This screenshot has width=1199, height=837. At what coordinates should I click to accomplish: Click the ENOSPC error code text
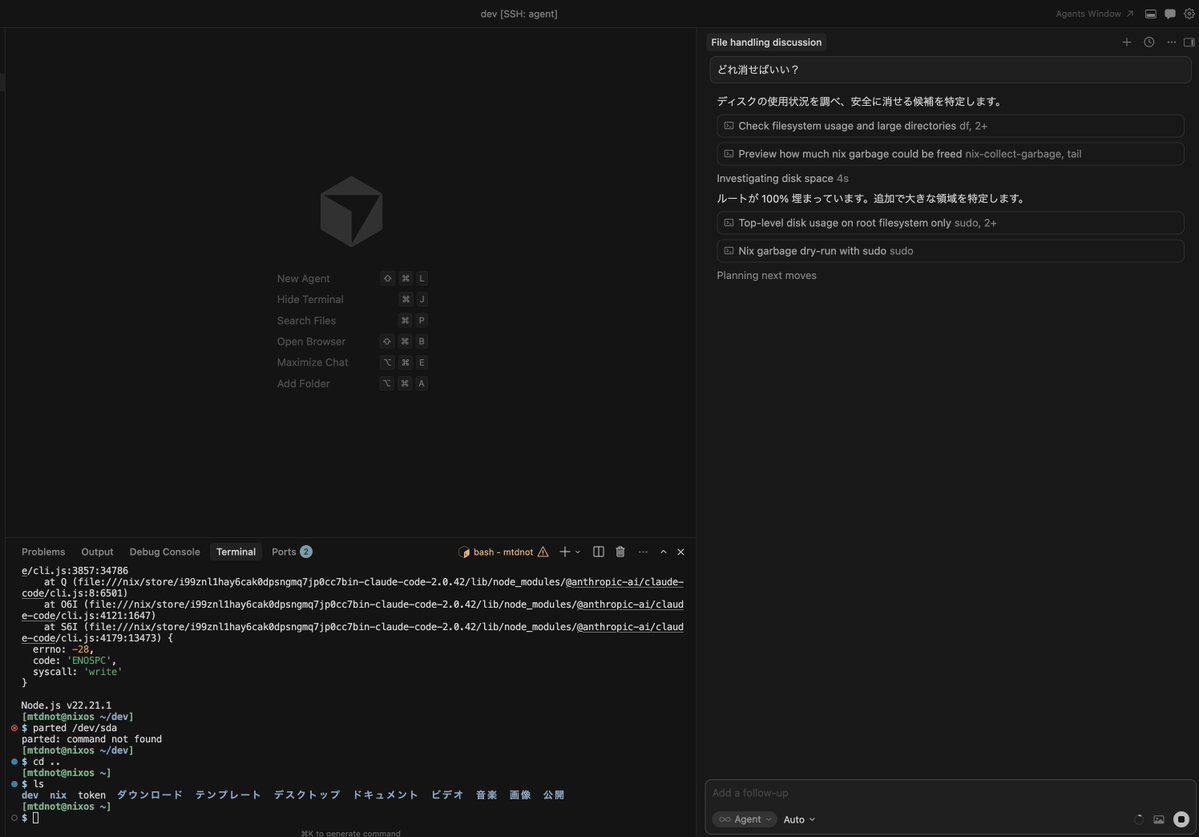click(x=91, y=660)
